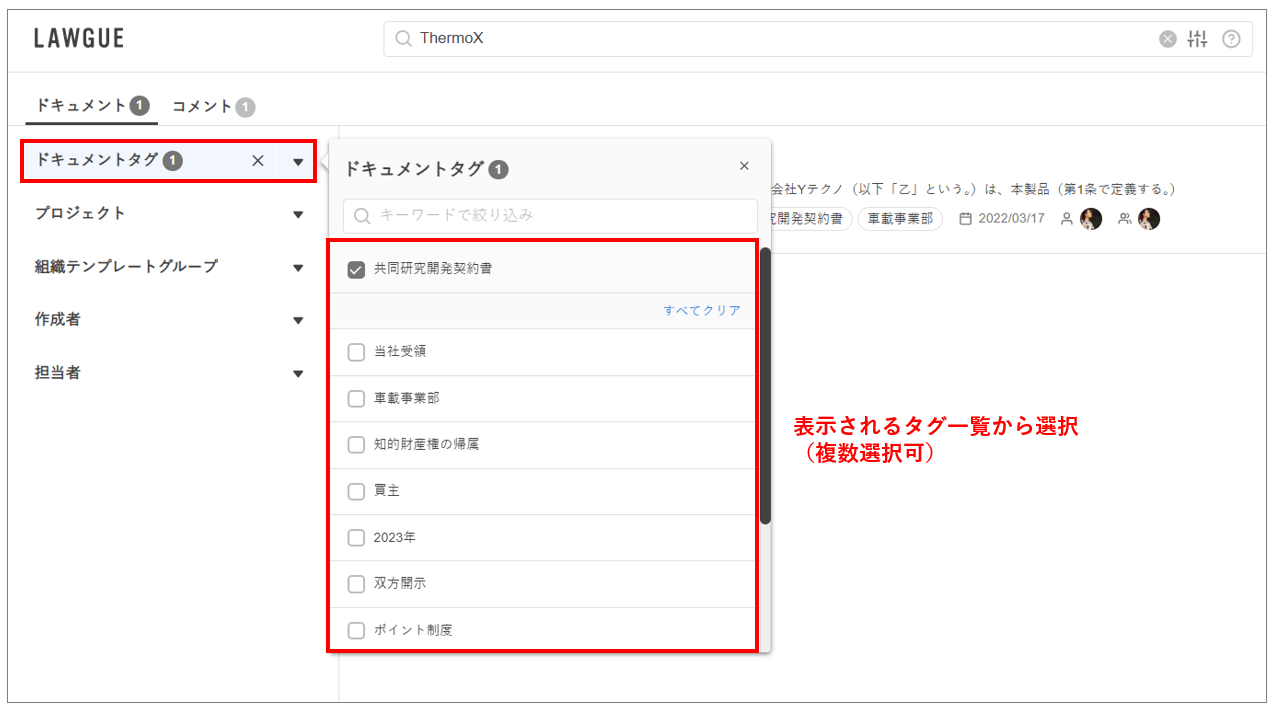Image resolution: width=1277 pixels, height=710 pixels.
Task: Click the LAWGUE logo
Action: click(x=79, y=39)
